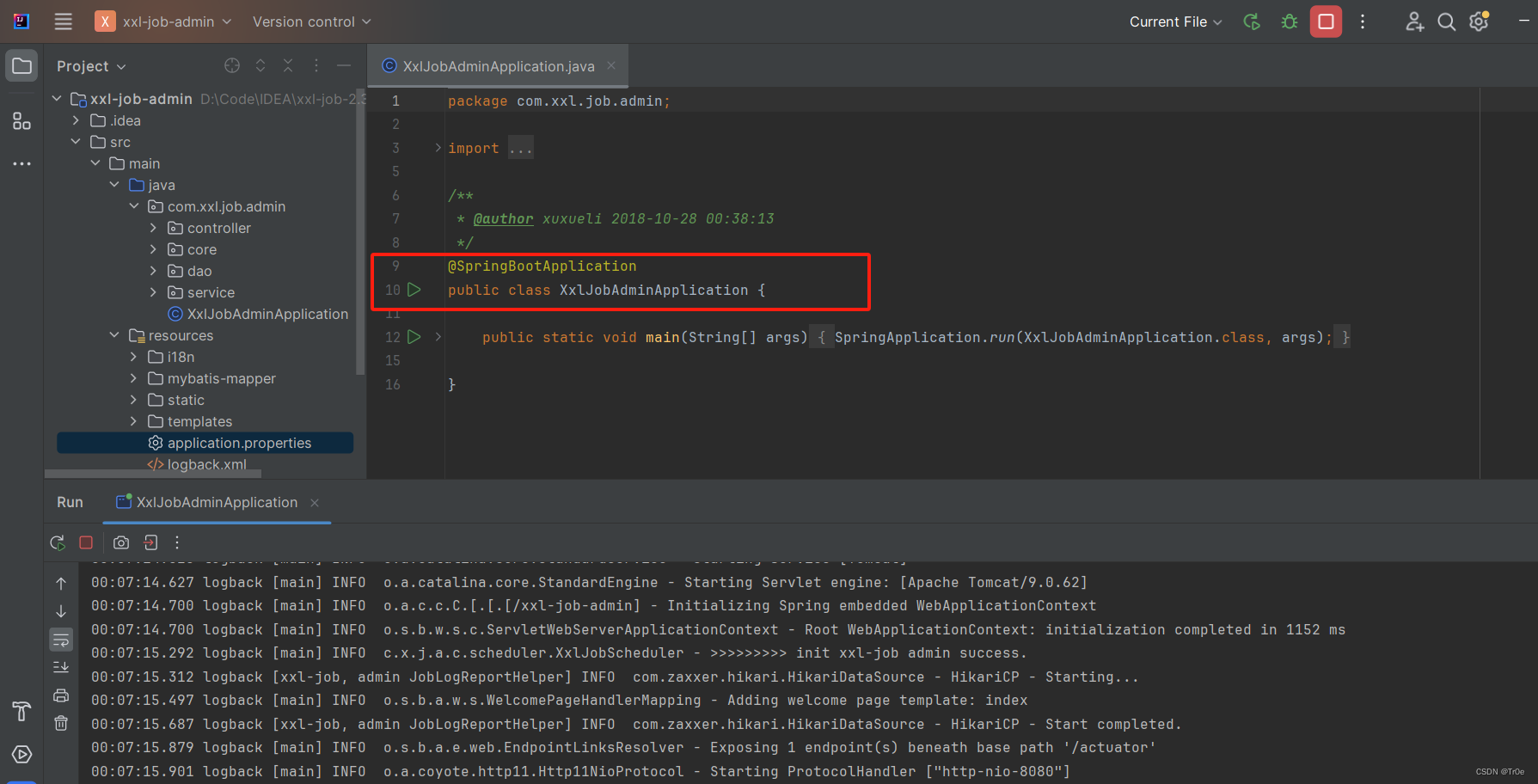This screenshot has width=1538, height=784.
Task: Expand the controller package
Action: (x=153, y=228)
